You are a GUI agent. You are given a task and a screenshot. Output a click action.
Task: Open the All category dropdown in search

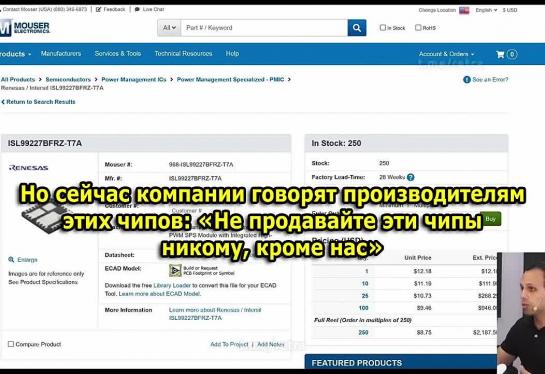point(169,28)
